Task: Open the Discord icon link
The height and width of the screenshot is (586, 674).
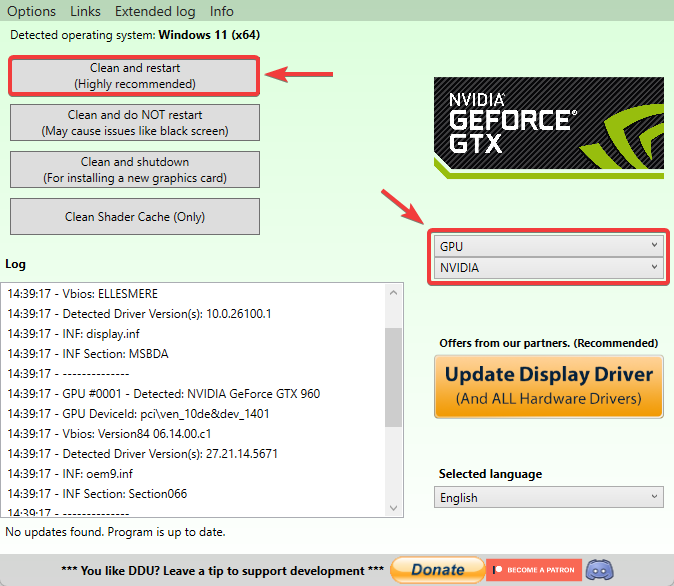Action: (x=599, y=570)
